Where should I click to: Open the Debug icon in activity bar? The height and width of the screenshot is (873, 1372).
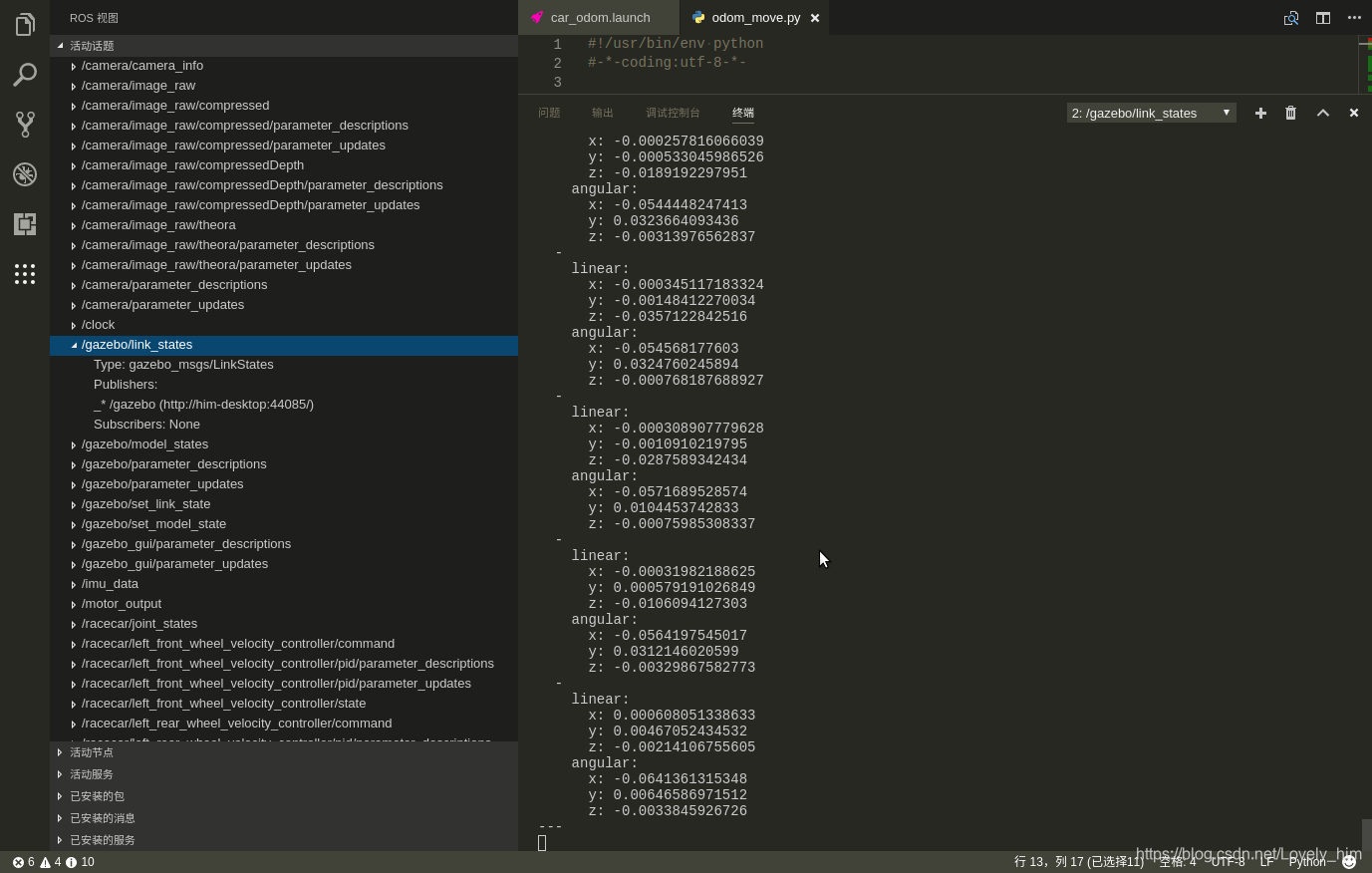[25, 174]
